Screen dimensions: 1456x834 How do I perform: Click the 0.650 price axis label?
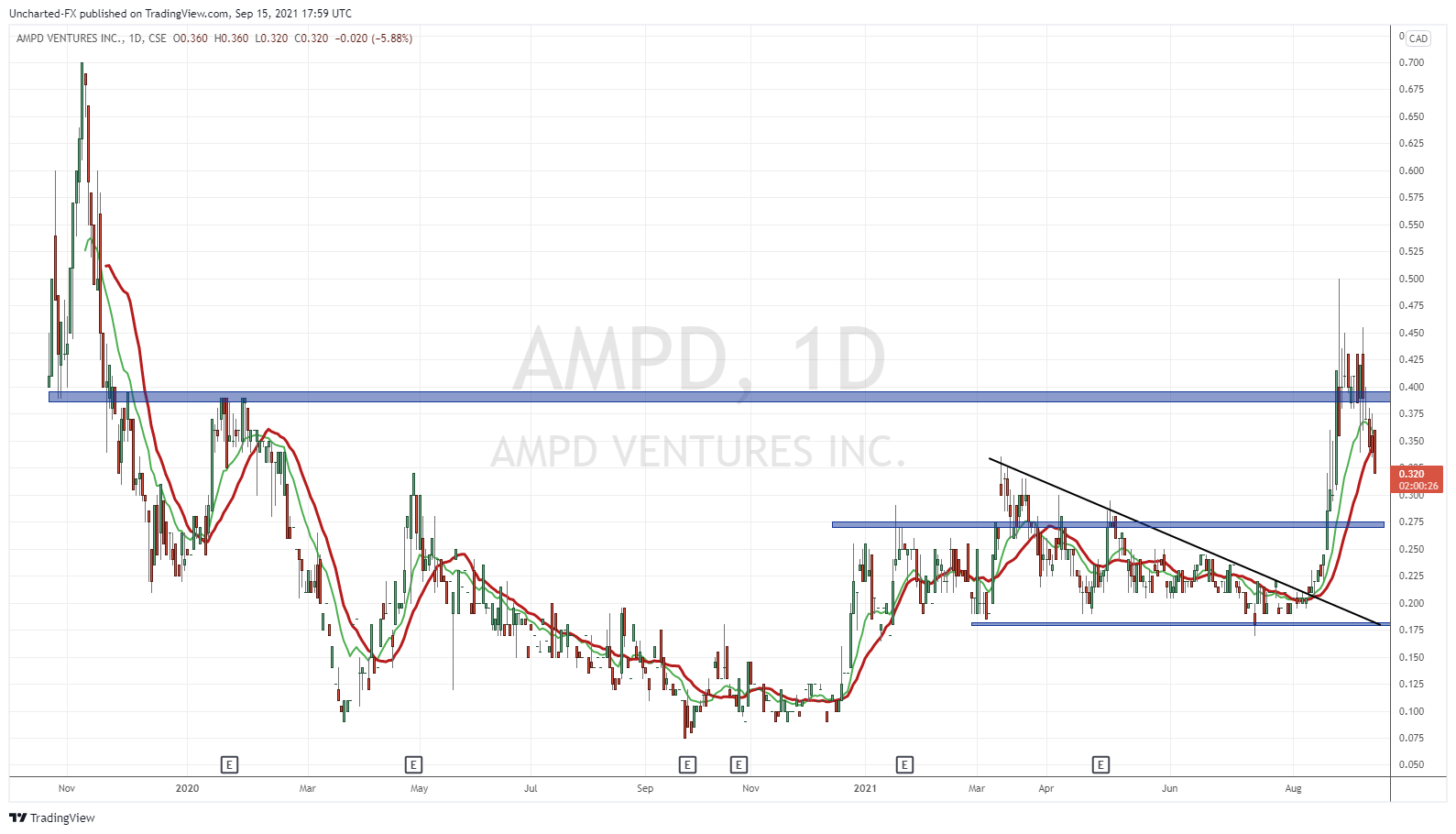tap(1411, 116)
